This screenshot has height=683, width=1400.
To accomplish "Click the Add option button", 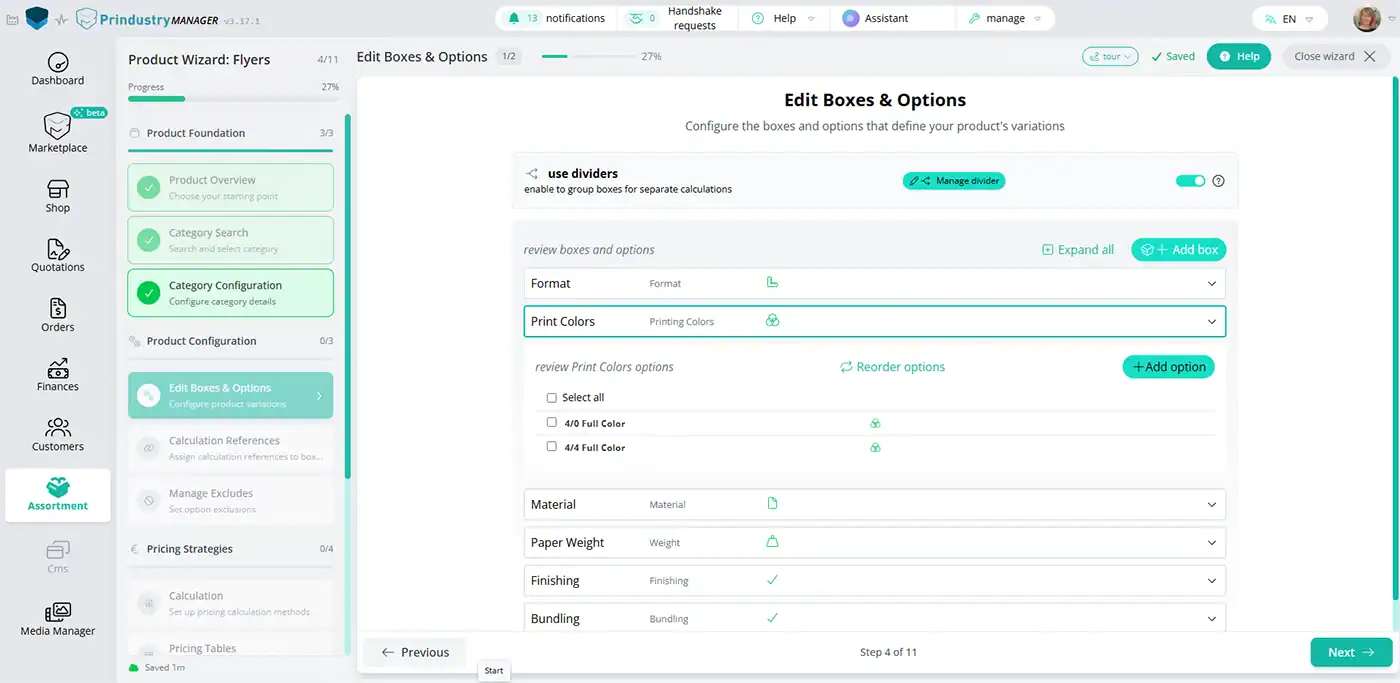I will tap(1168, 367).
